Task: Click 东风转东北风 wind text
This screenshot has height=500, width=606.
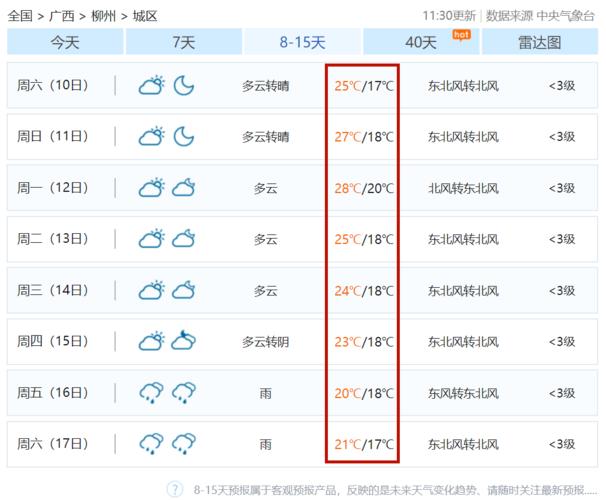Action: point(463,393)
